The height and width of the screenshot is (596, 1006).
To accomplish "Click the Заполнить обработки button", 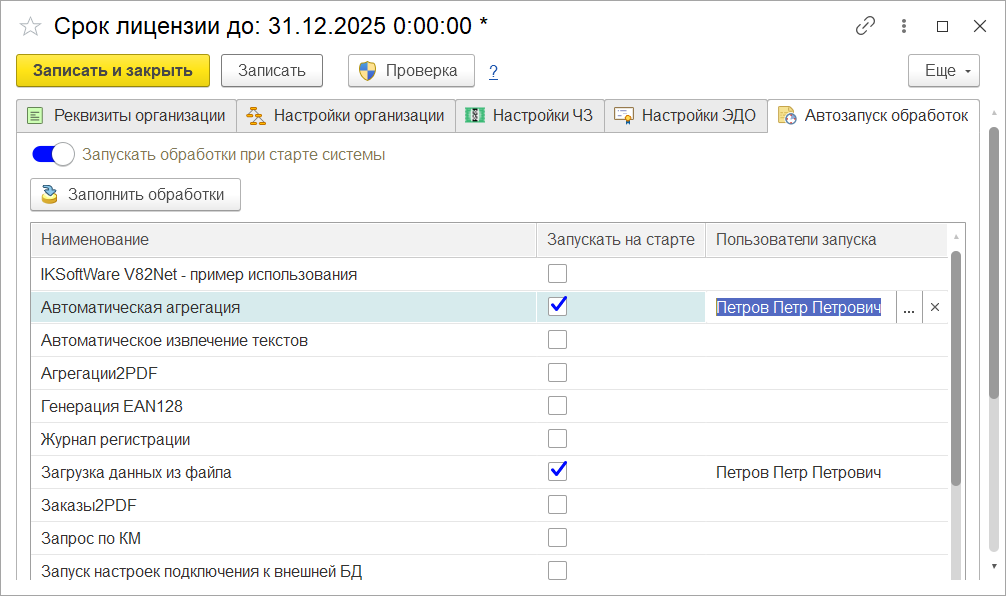I will coord(135,194).
